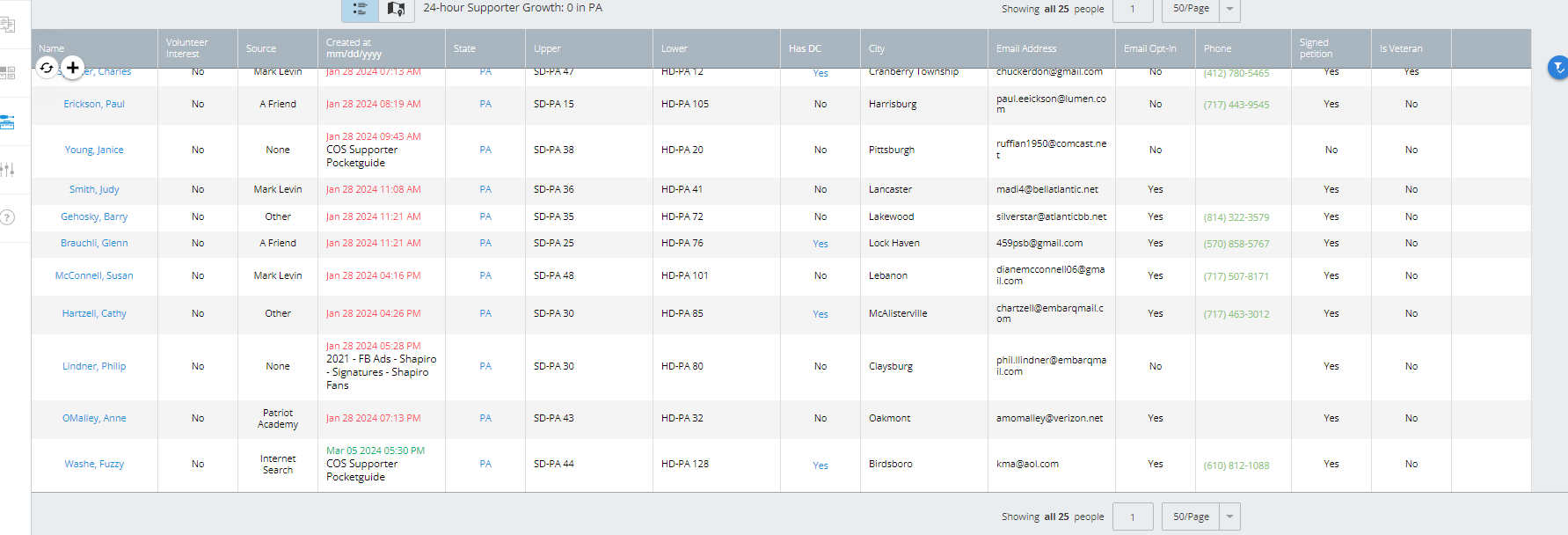Click the bottom page number field

click(x=1133, y=517)
